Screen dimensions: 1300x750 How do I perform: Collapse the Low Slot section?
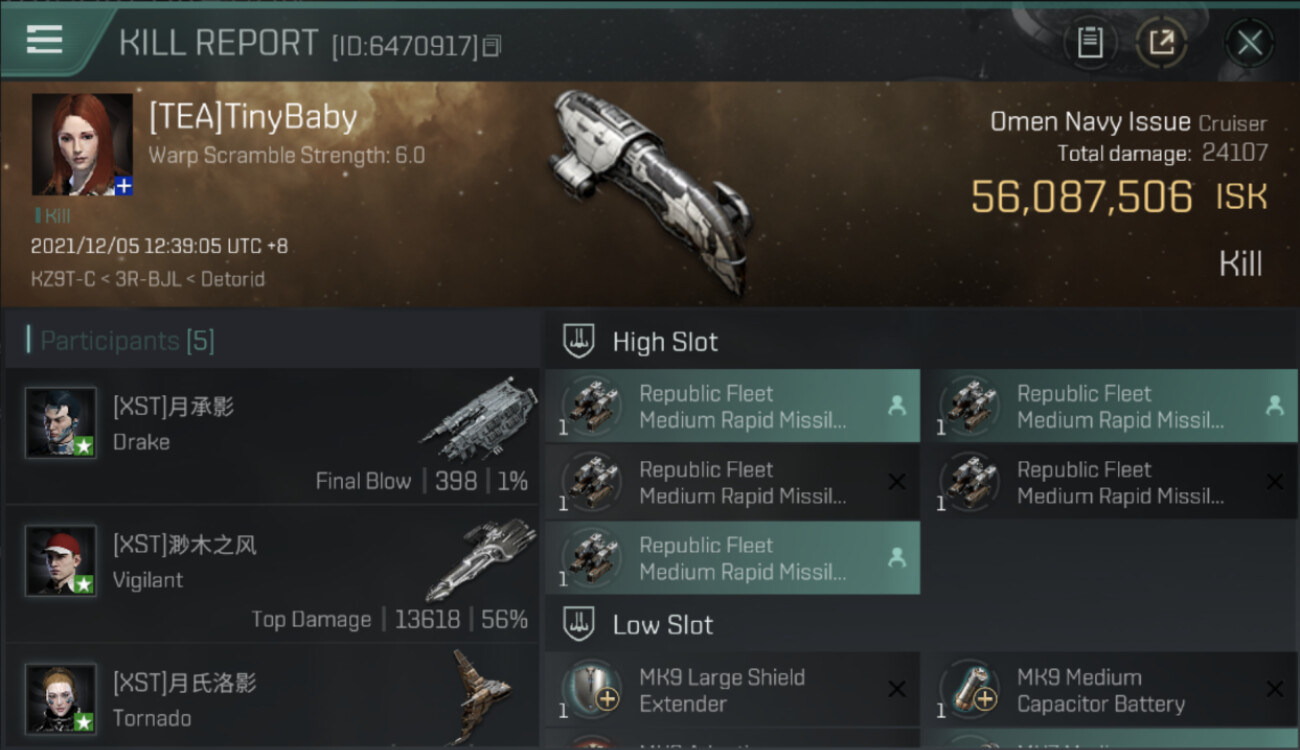tap(662, 625)
